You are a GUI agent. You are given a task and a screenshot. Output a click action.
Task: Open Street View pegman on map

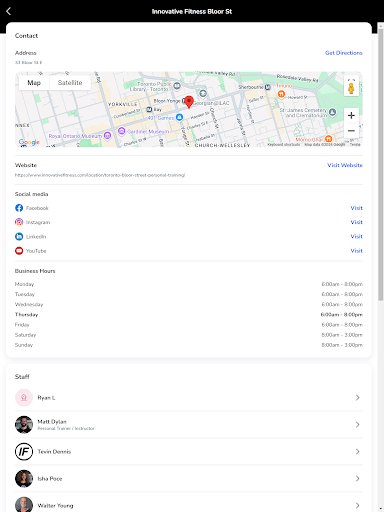(x=351, y=89)
